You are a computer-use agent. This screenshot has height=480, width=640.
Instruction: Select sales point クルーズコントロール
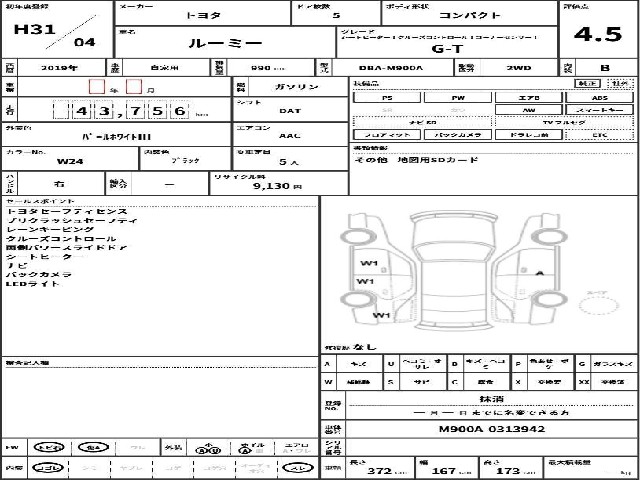[x=61, y=239]
